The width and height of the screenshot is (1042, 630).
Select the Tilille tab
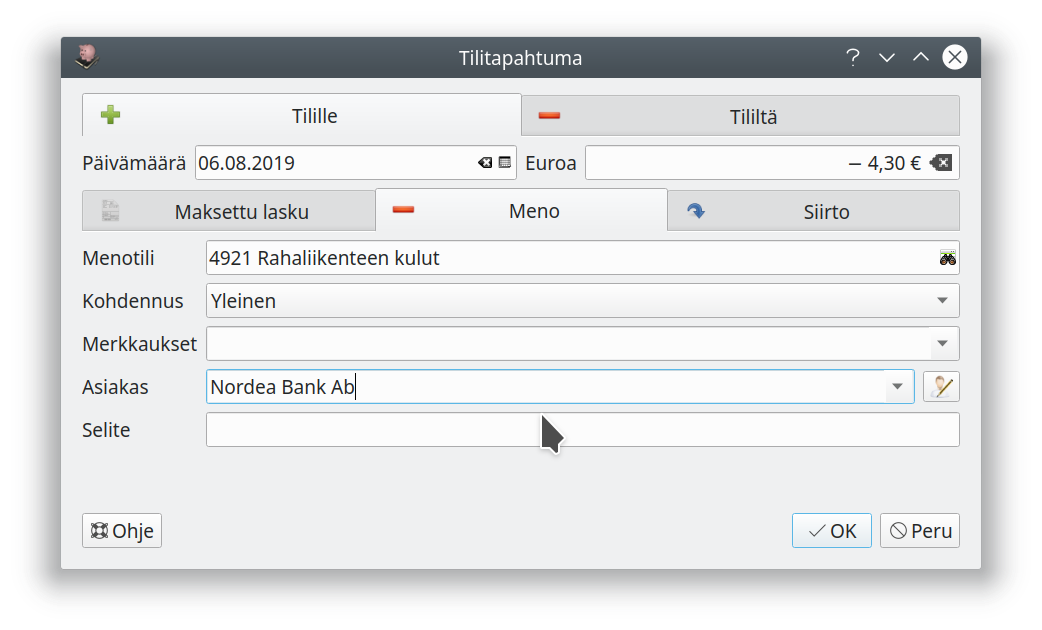(x=301, y=116)
